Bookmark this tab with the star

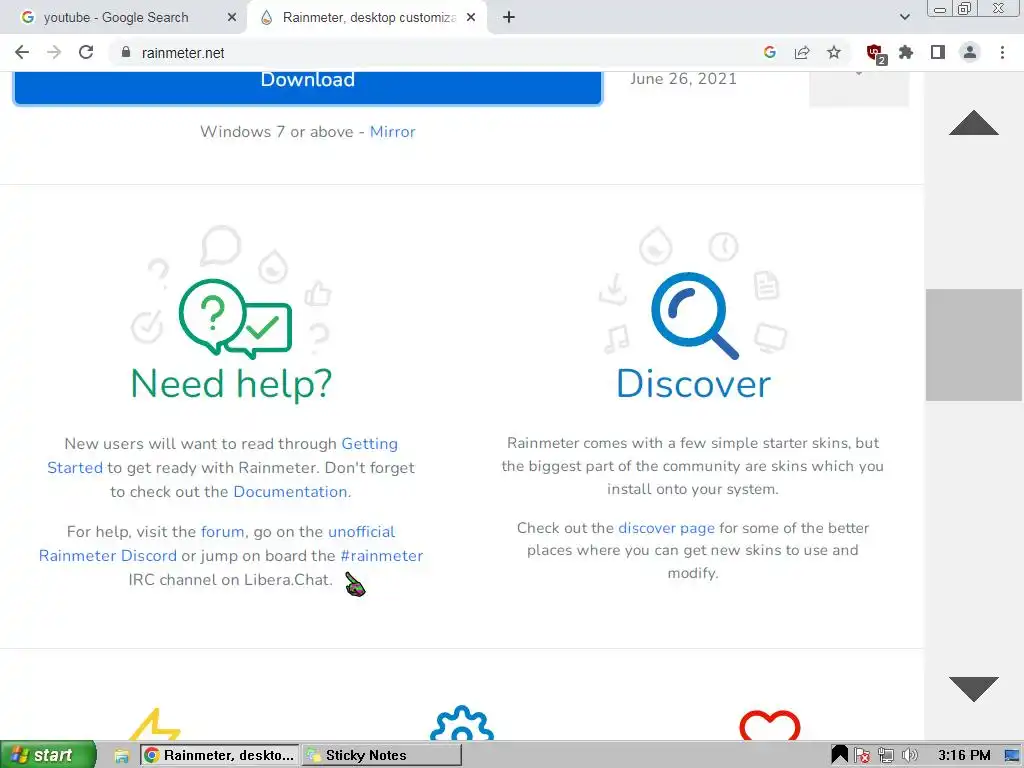click(834, 52)
